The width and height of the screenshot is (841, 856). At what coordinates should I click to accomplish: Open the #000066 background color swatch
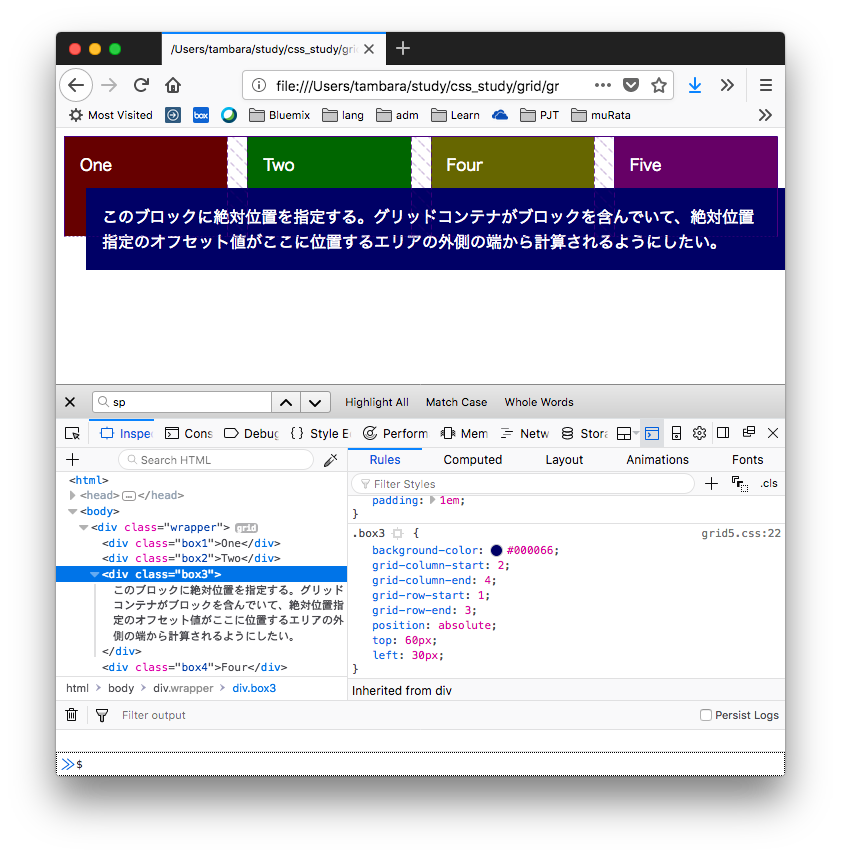coord(496,550)
